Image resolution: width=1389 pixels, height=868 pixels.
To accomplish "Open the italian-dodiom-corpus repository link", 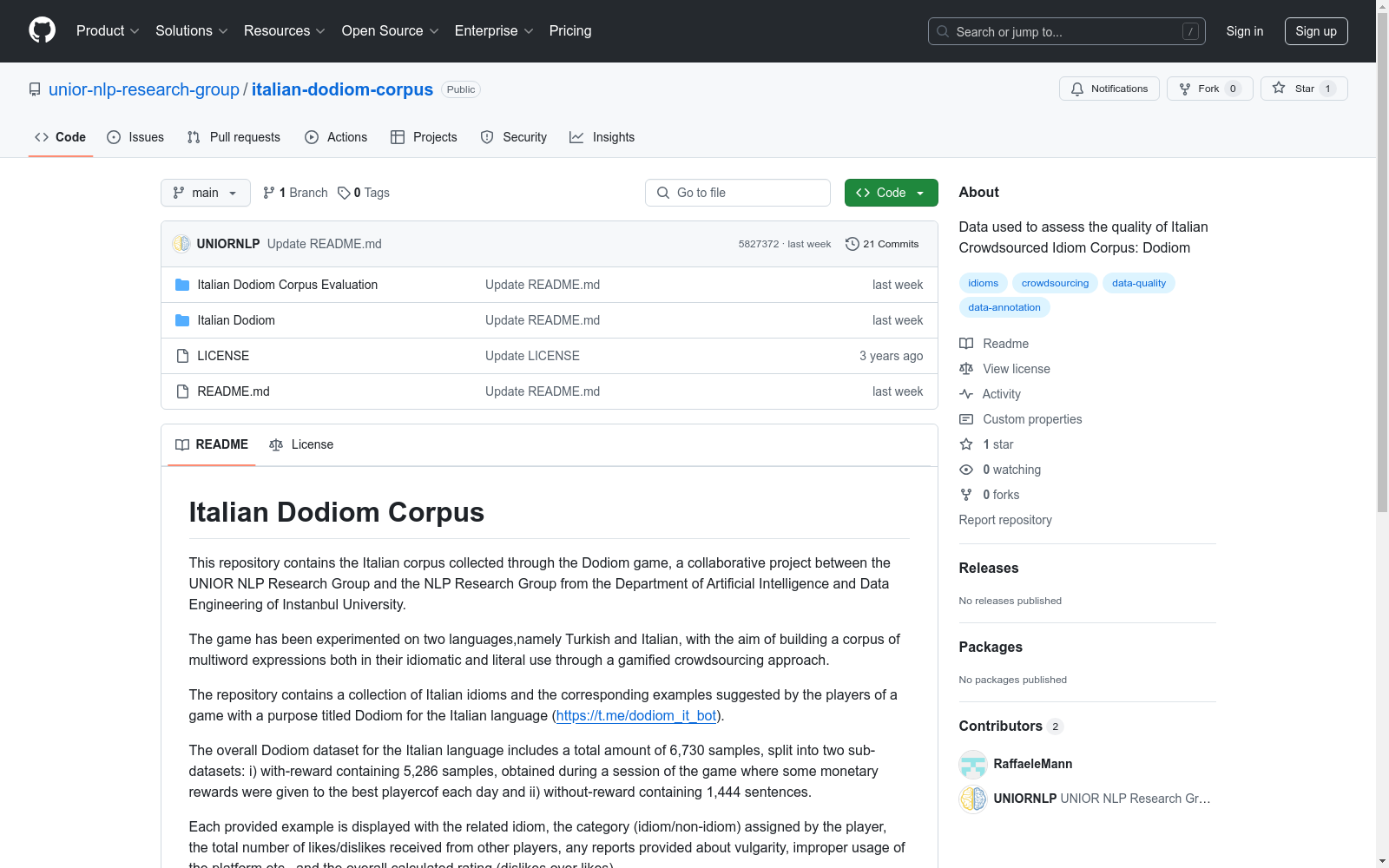I will click(342, 89).
